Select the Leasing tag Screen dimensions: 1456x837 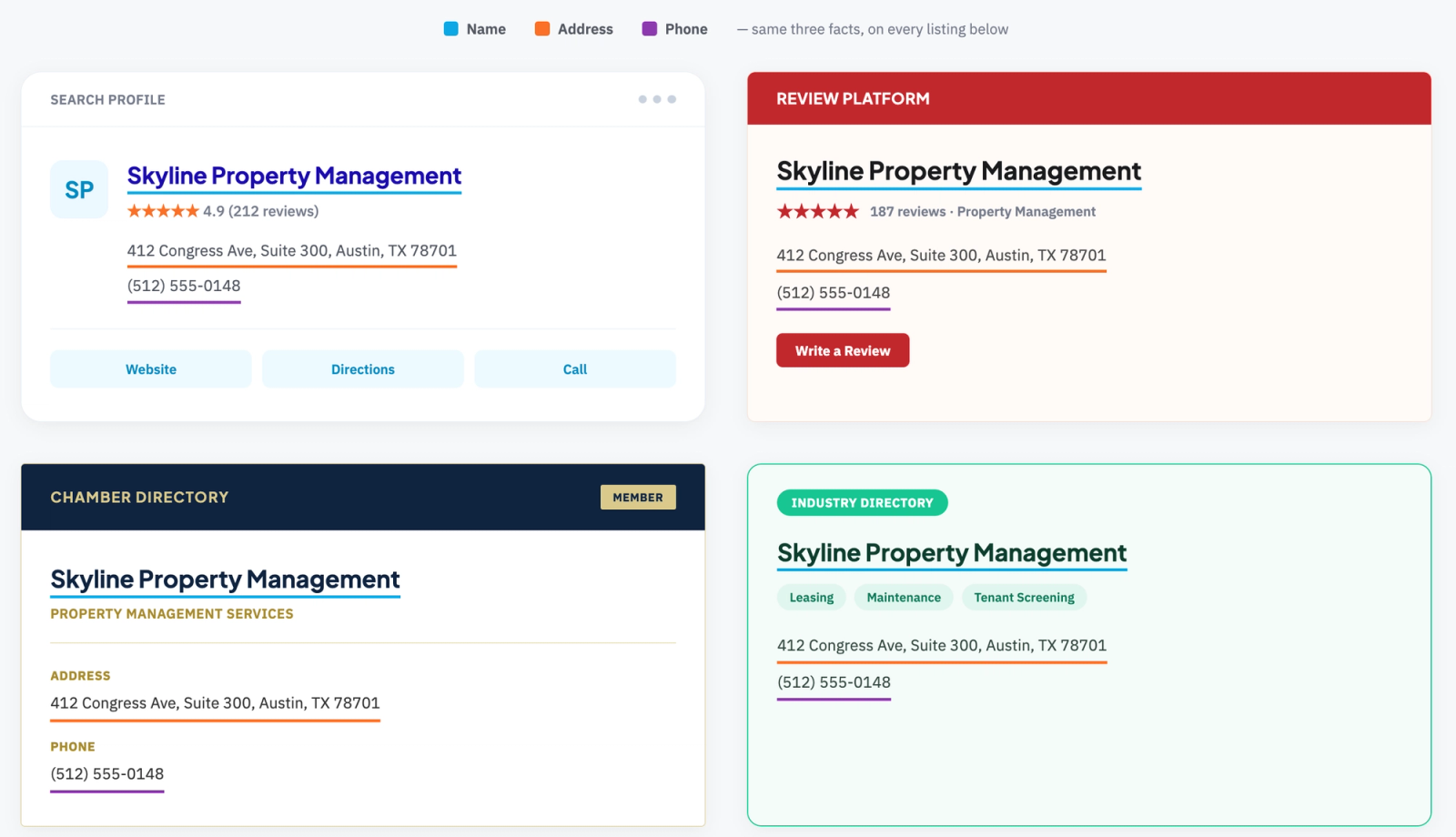812,598
